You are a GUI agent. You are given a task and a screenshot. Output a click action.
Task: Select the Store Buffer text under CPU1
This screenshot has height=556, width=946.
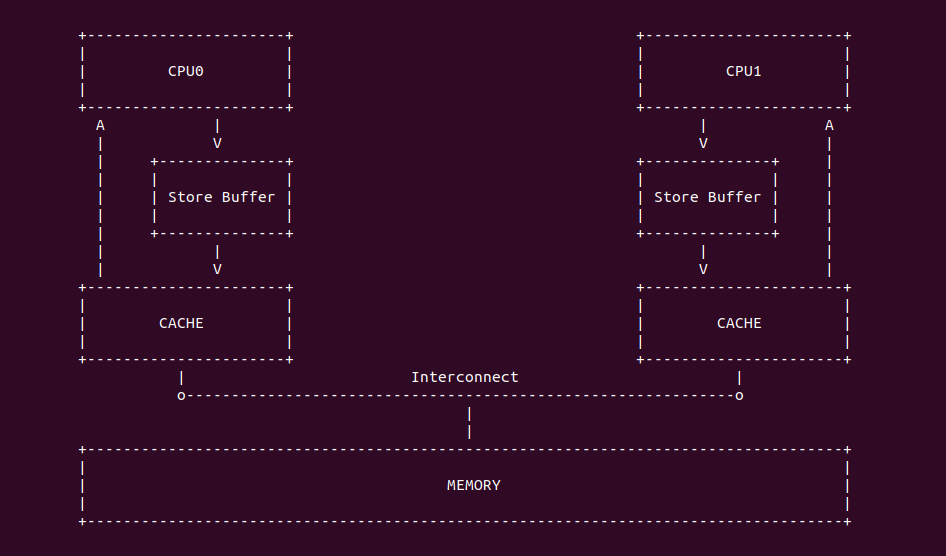tap(707, 197)
